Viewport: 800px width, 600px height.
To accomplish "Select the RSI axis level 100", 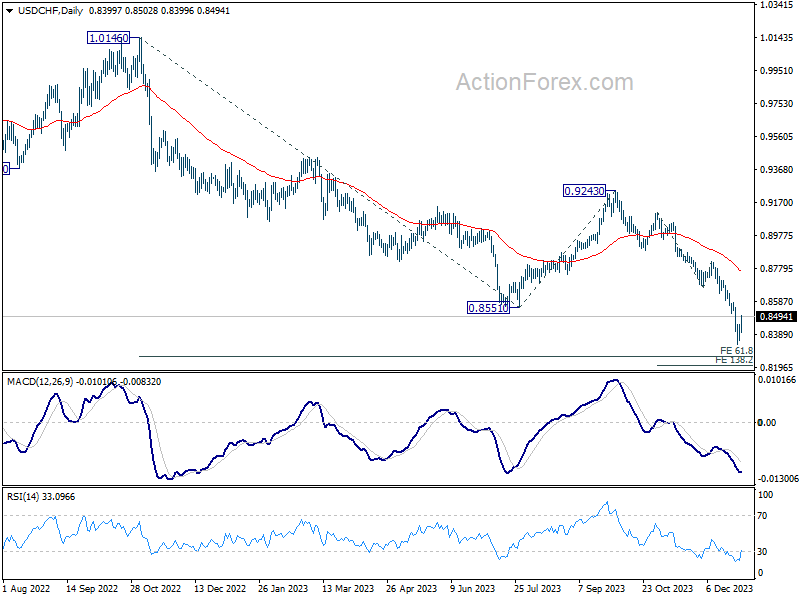I will [765, 495].
